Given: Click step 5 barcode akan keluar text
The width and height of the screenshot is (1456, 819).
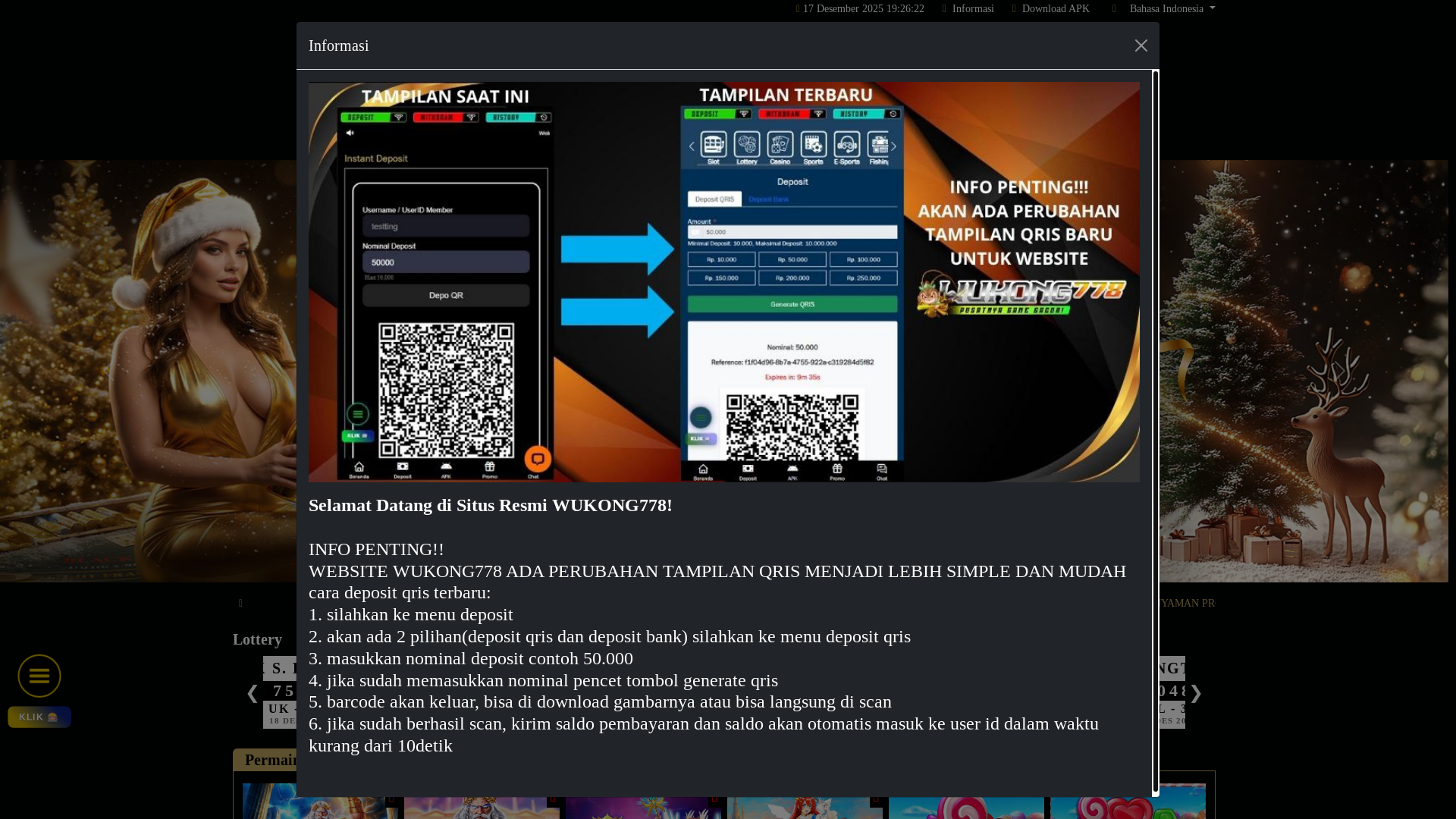Looking at the screenshot, I should [x=600, y=701].
